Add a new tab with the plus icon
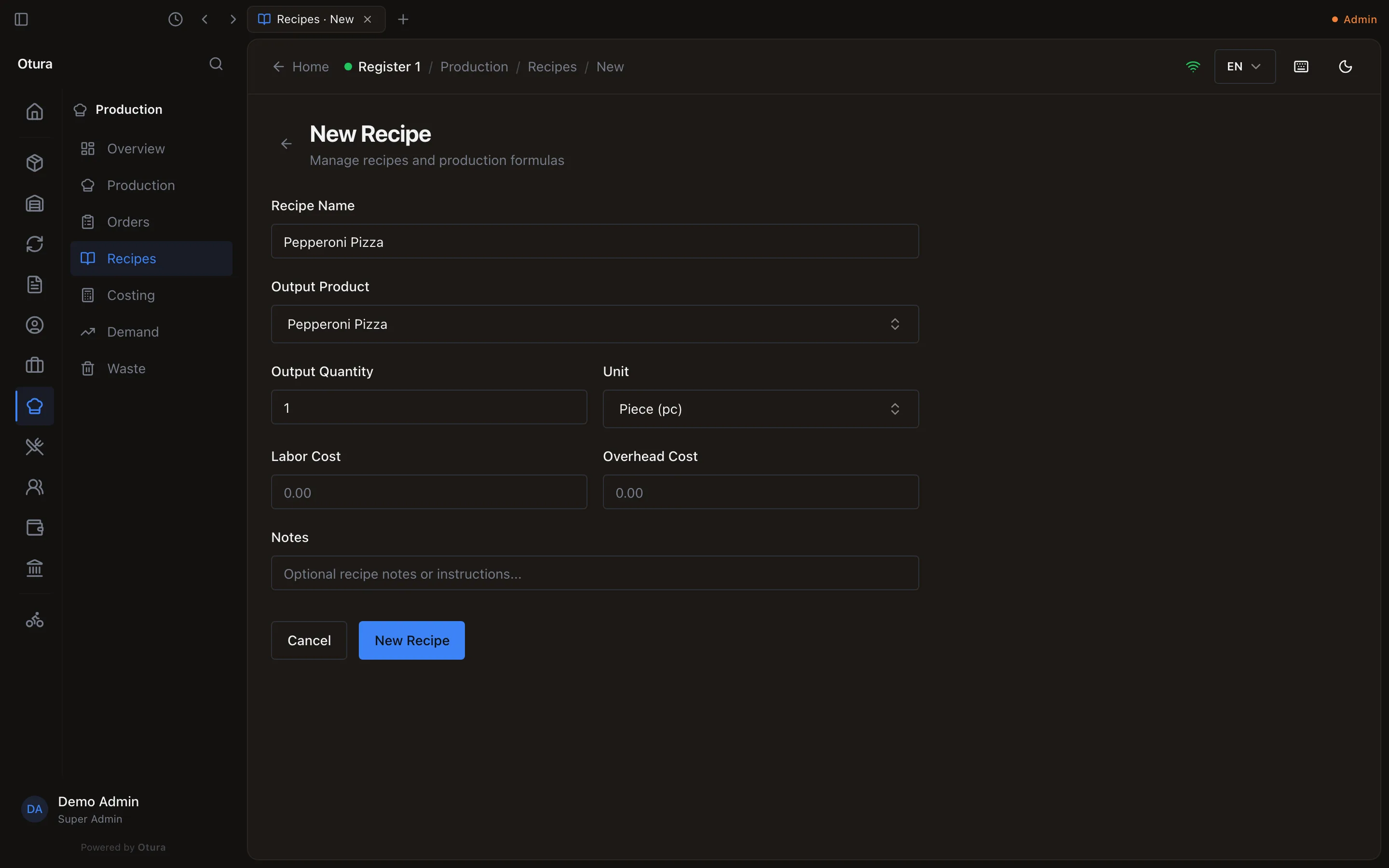 403,19
